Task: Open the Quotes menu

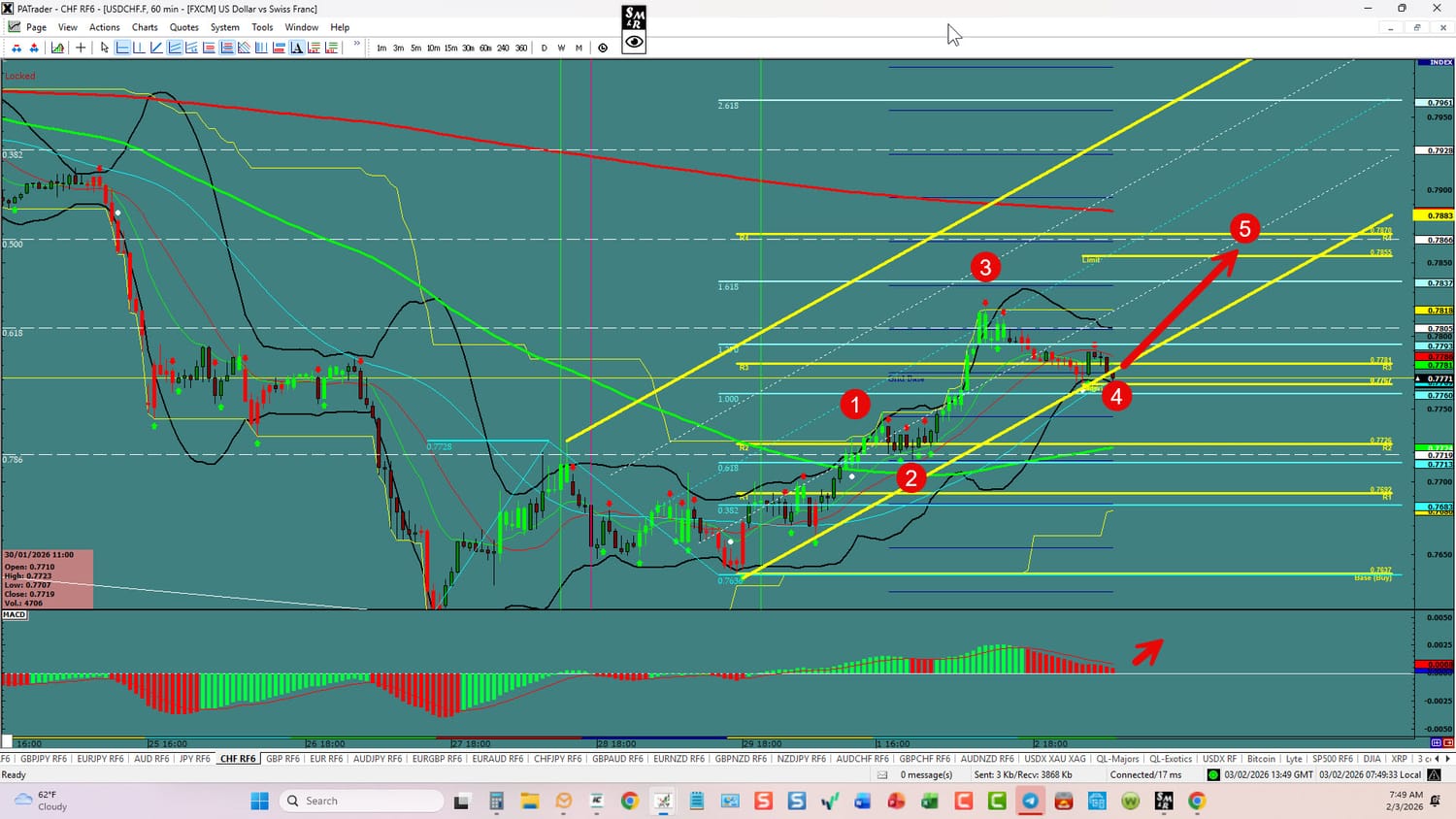Action: point(184,27)
